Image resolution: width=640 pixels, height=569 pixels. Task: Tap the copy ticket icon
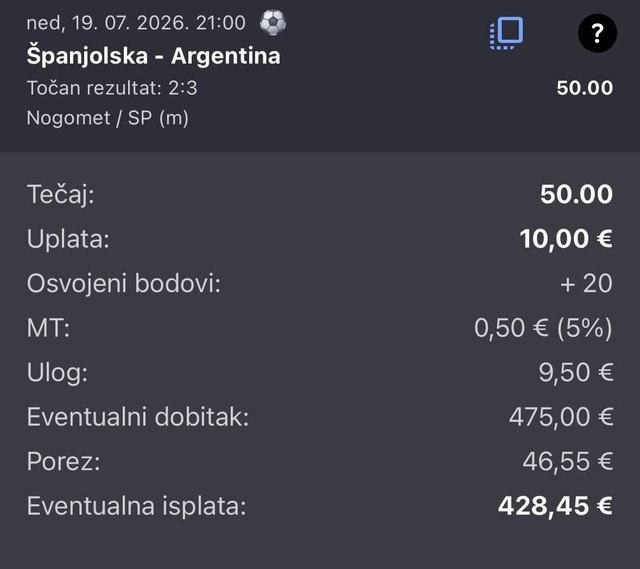(x=507, y=33)
